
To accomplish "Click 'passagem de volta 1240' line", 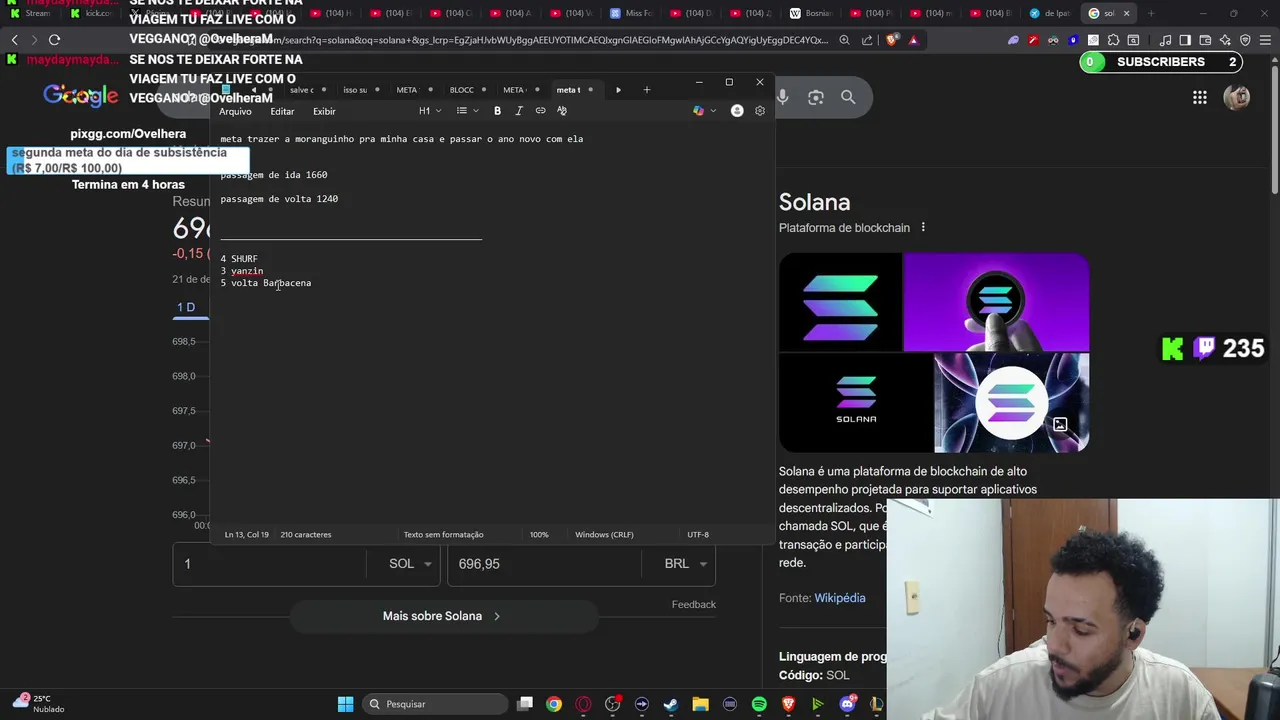I will pos(279,199).
